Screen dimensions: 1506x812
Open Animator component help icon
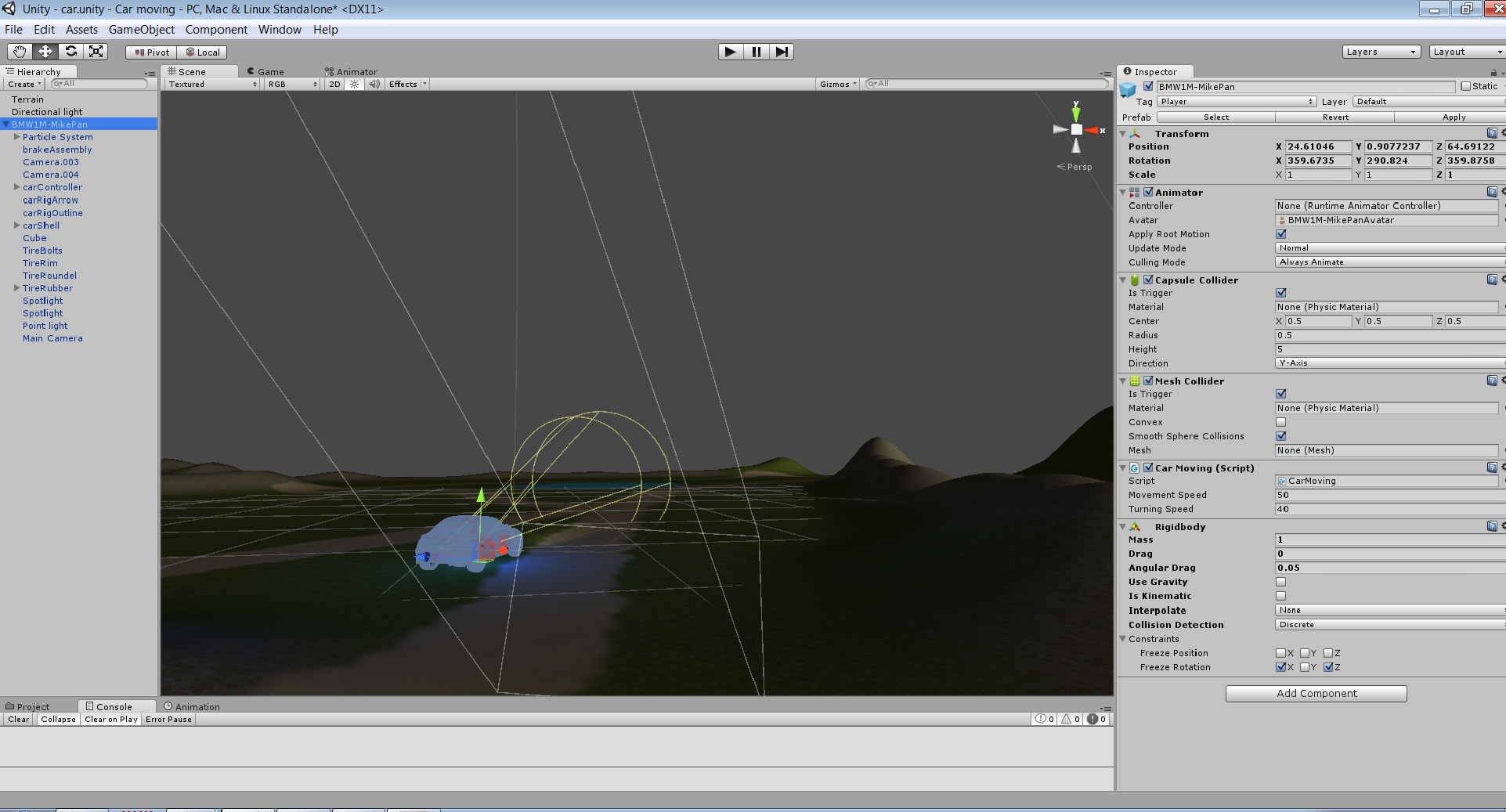pos(1491,192)
